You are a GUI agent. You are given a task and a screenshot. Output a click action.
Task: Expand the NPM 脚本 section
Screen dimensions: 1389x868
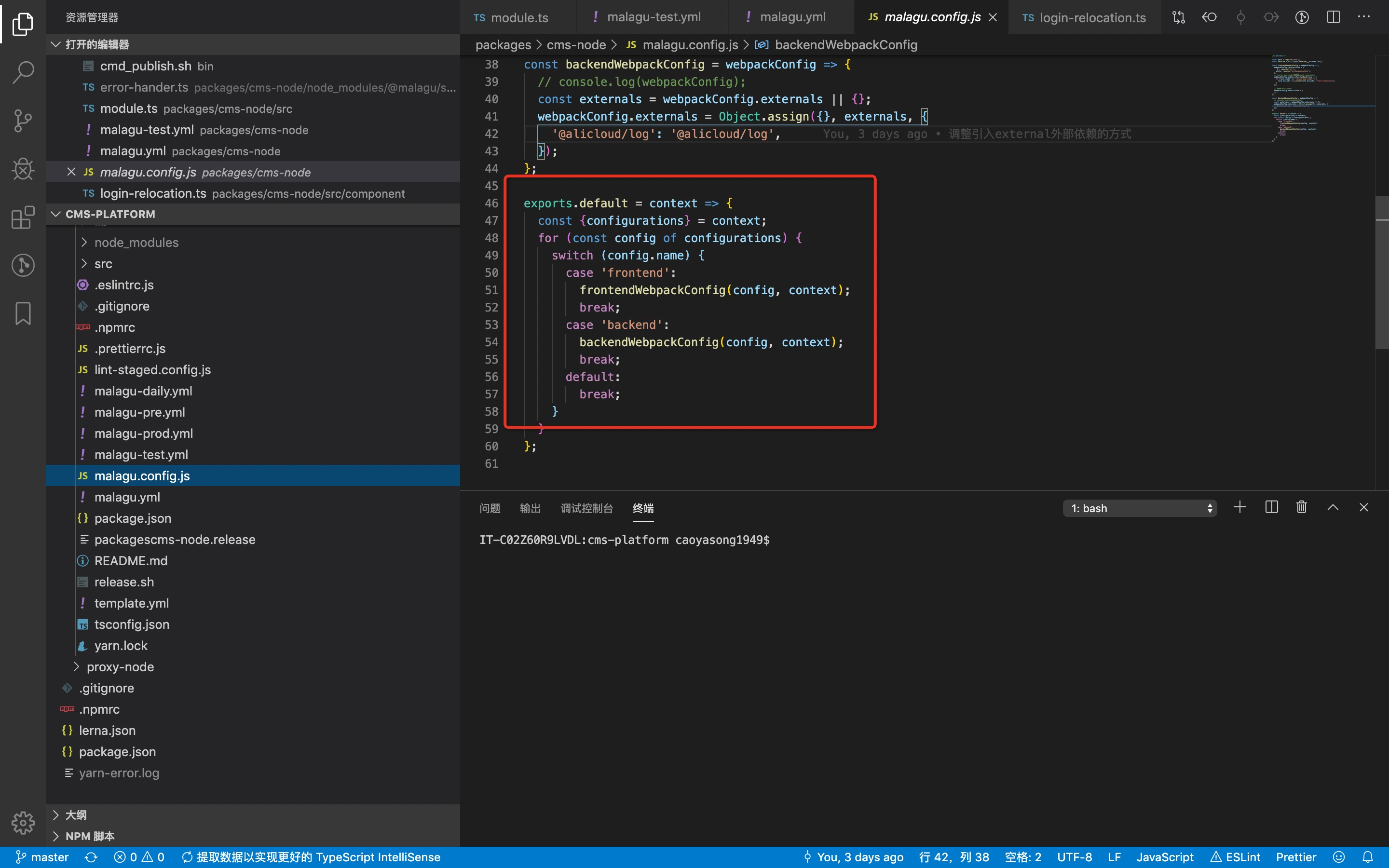click(90, 836)
